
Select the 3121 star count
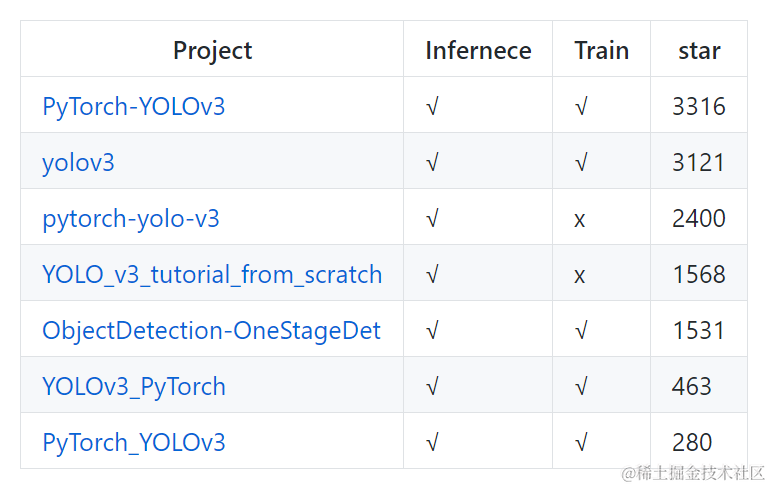point(698,162)
